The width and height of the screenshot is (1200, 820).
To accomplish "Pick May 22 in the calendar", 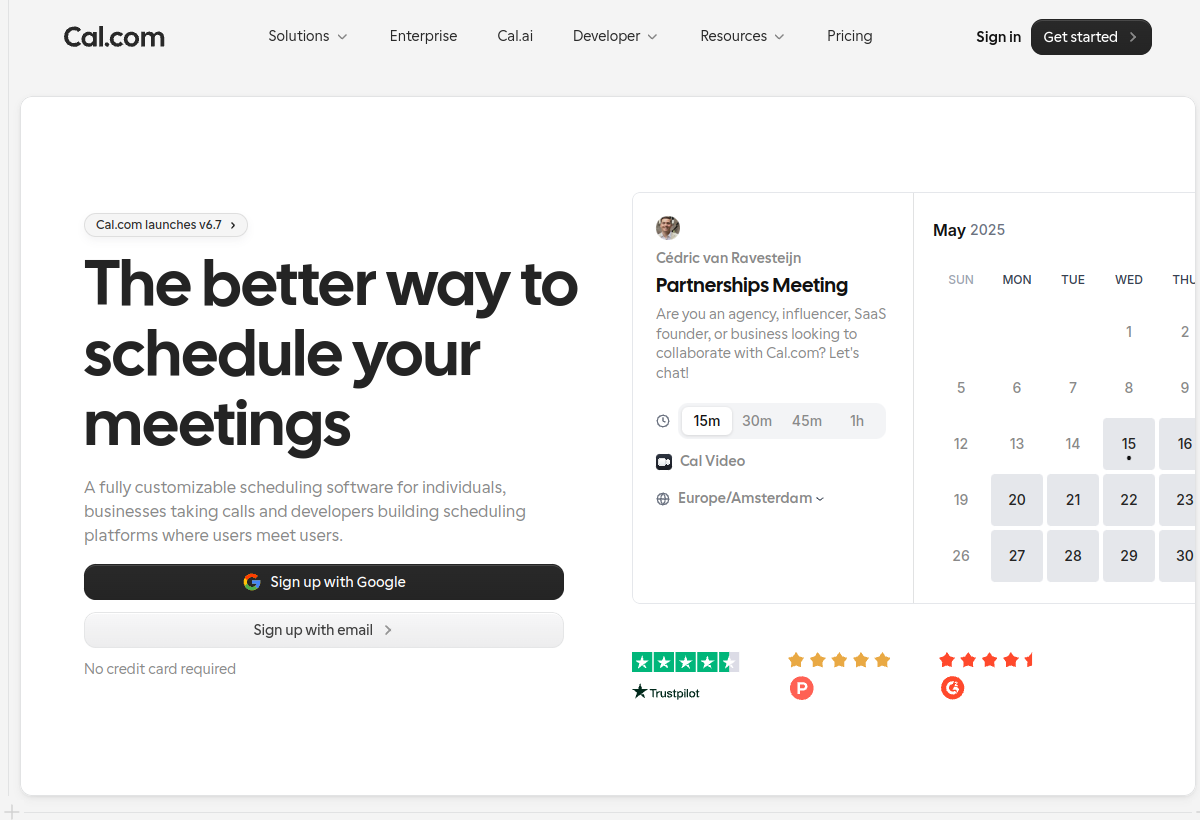I will (1129, 500).
